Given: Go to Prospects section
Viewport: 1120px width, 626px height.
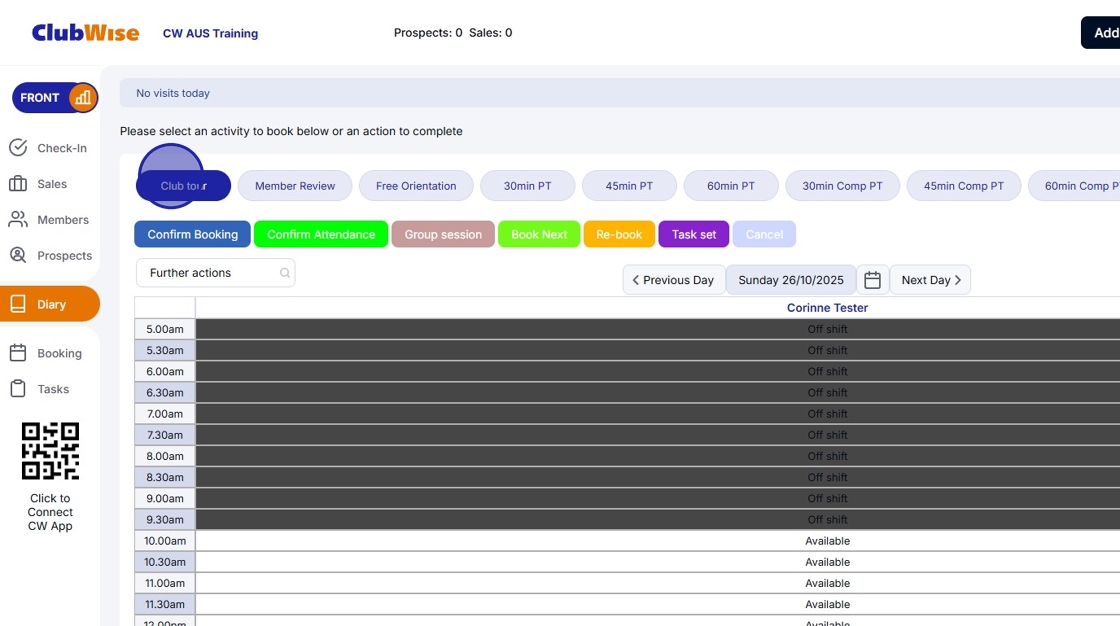Looking at the screenshot, I should click(x=51, y=255).
